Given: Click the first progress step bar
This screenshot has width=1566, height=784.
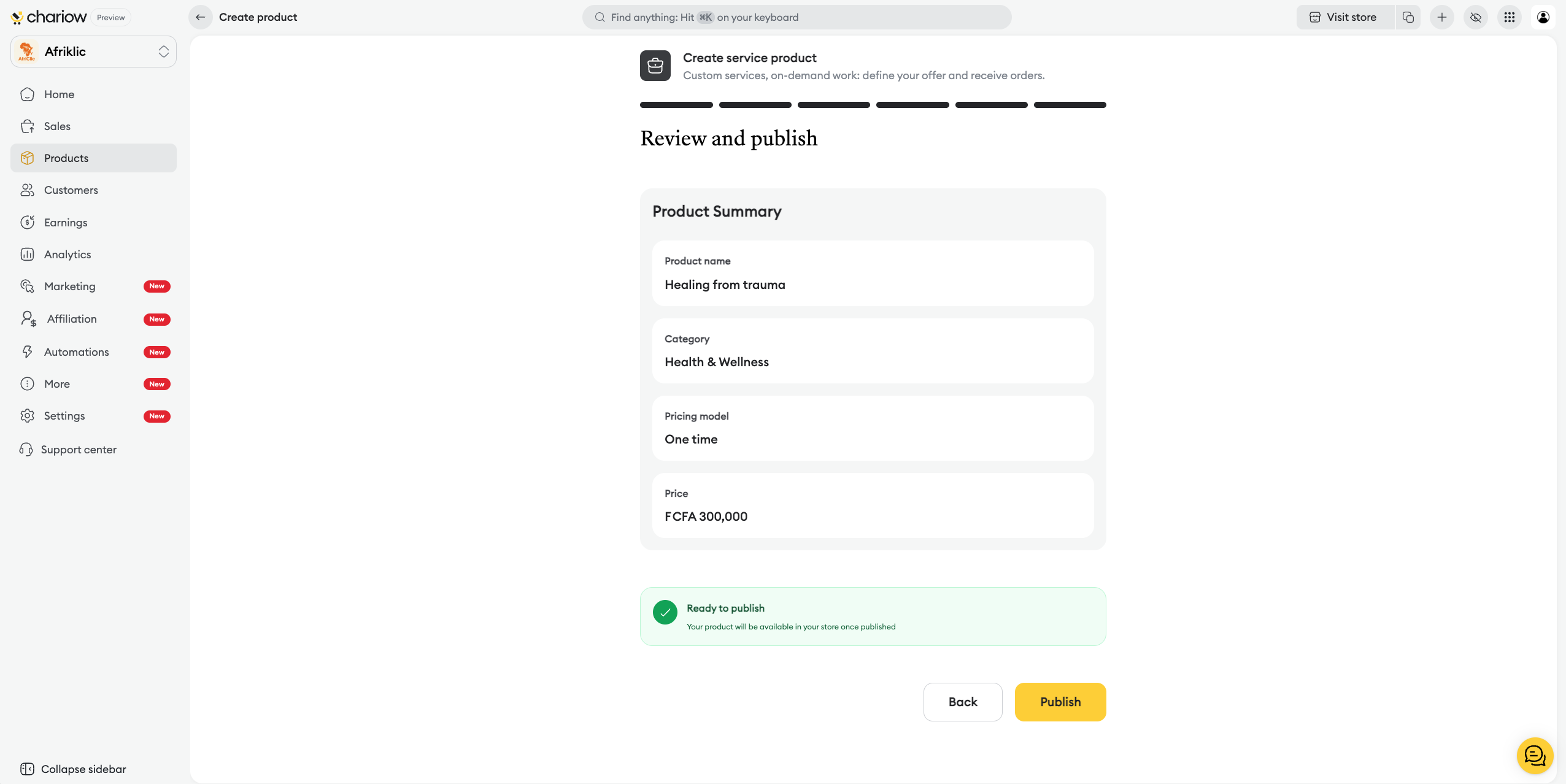Looking at the screenshot, I should pyautogui.click(x=676, y=105).
